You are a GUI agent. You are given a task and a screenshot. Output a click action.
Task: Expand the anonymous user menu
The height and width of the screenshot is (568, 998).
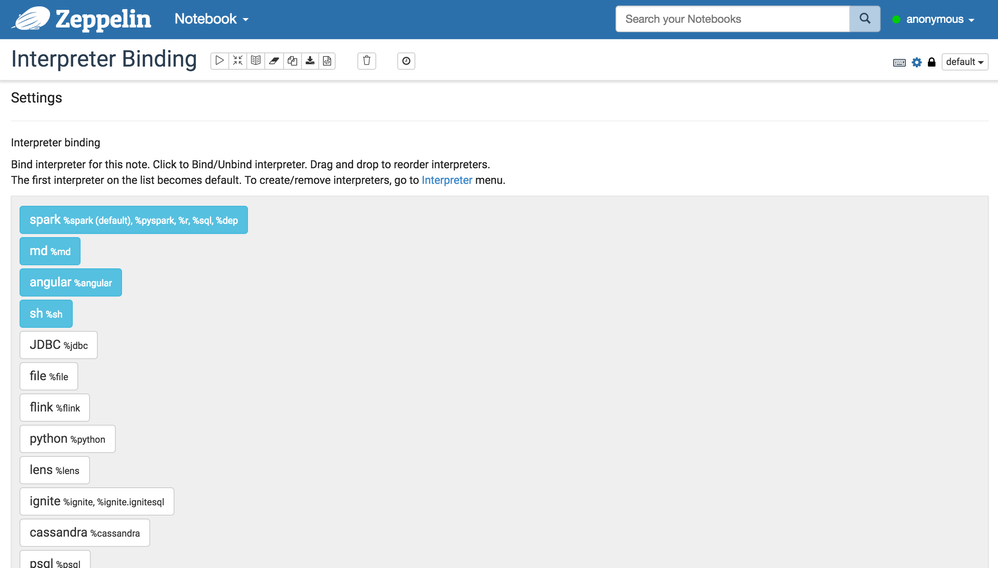click(x=934, y=19)
